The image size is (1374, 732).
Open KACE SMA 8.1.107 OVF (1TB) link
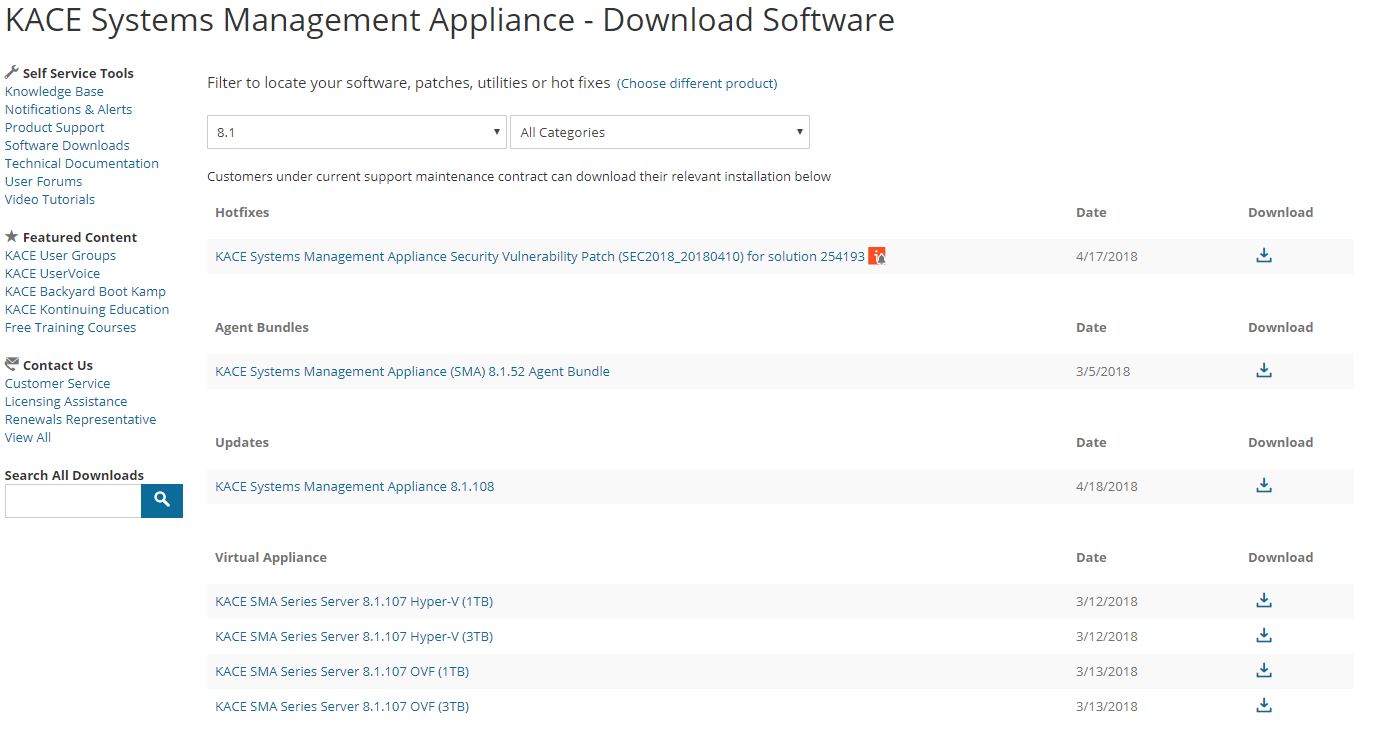coord(342,672)
